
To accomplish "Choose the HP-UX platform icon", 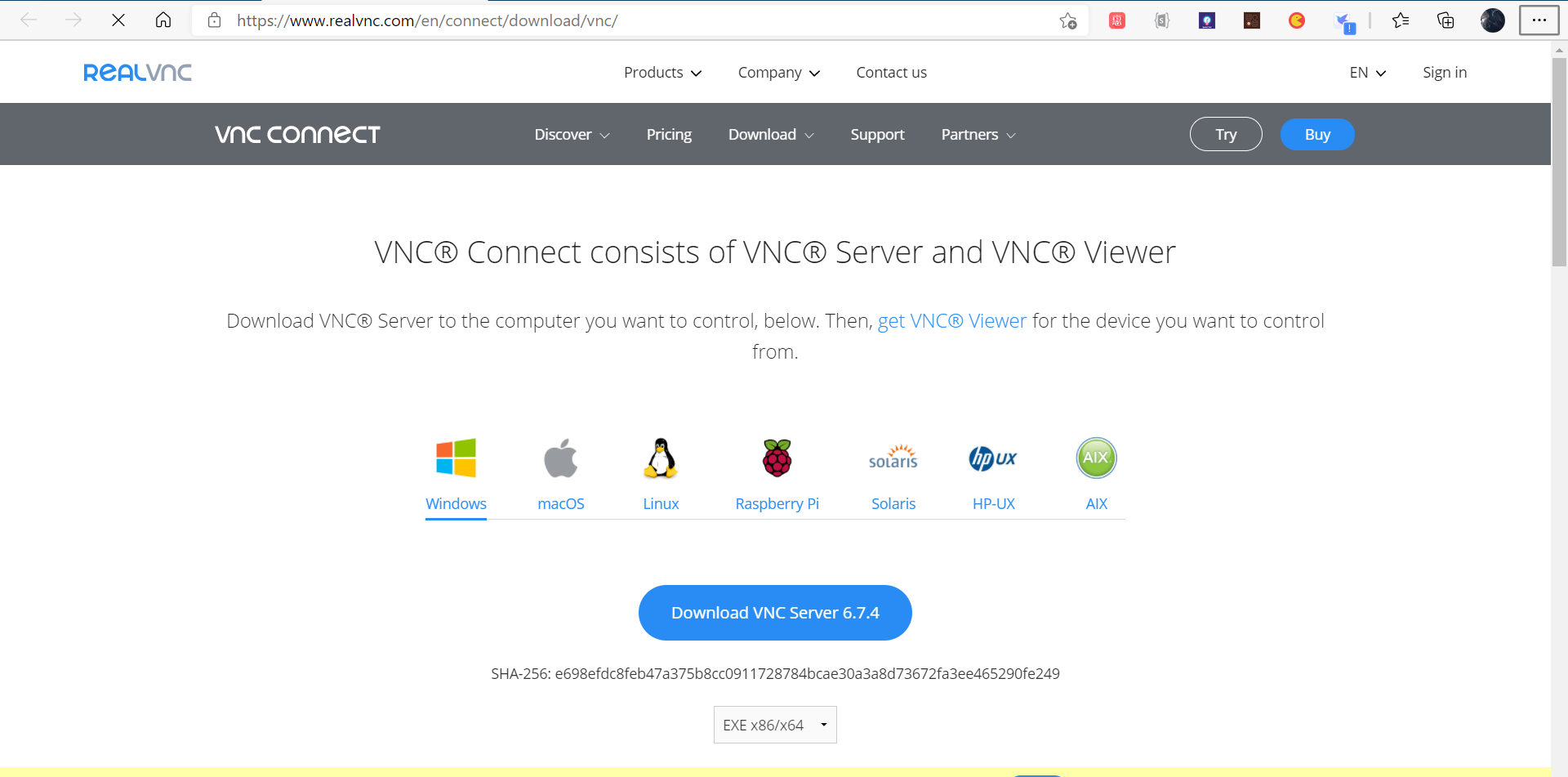I will pyautogui.click(x=992, y=458).
